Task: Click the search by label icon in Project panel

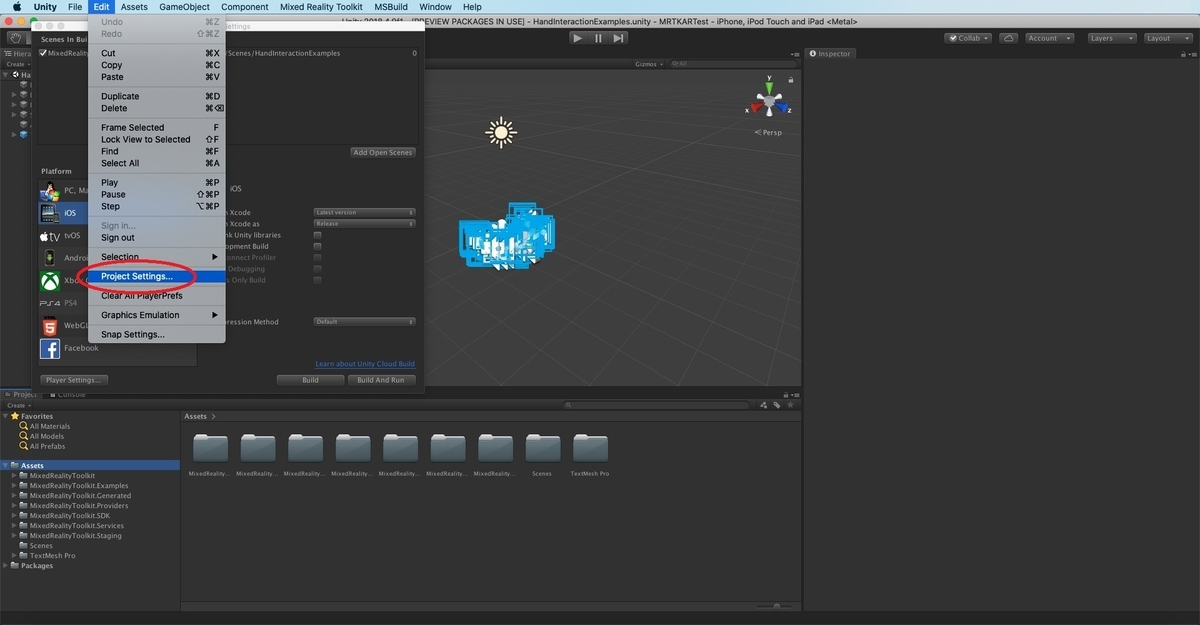Action: (x=777, y=405)
